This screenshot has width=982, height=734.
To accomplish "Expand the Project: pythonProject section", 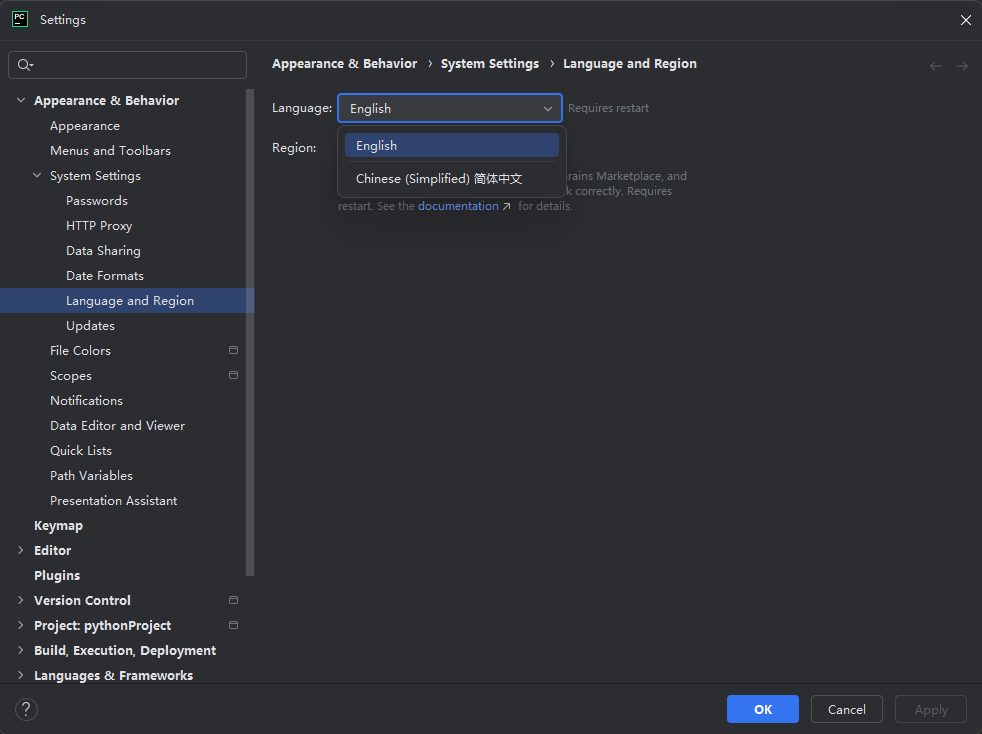I will [21, 625].
